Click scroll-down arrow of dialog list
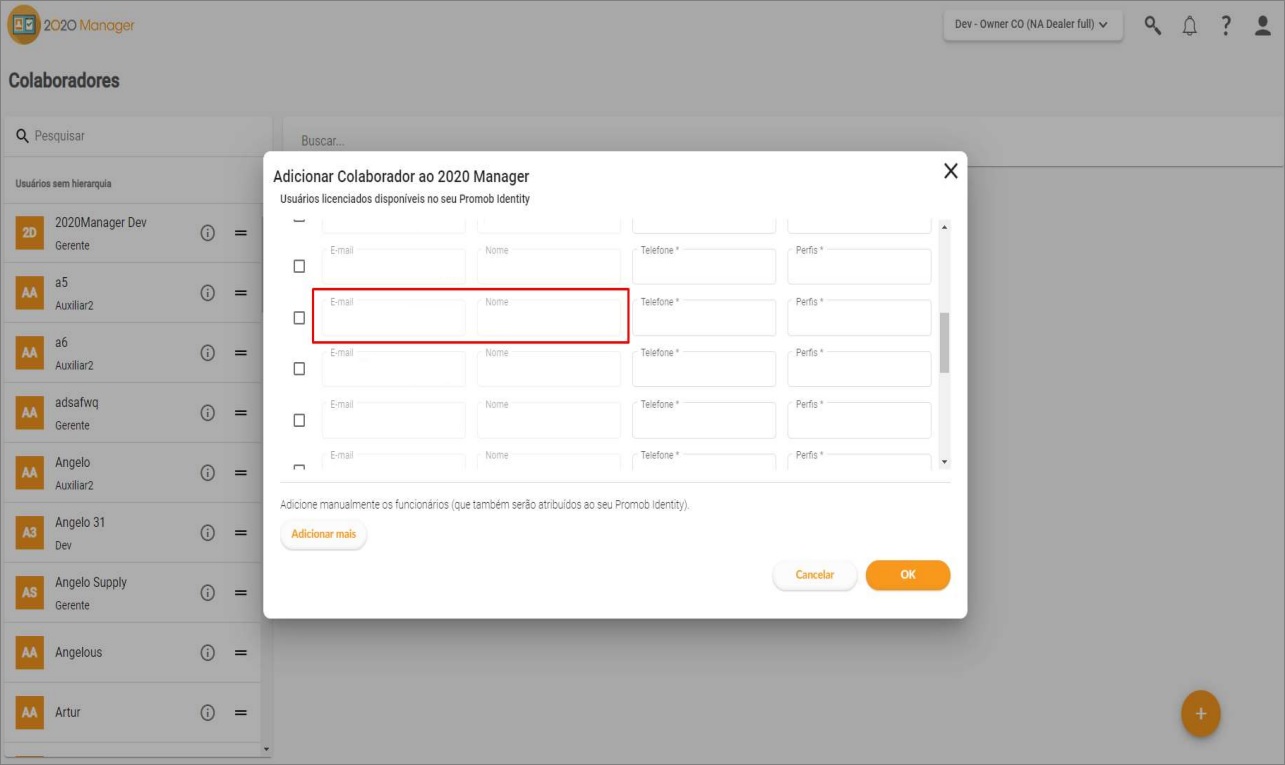The width and height of the screenshot is (1285, 765). [x=945, y=463]
